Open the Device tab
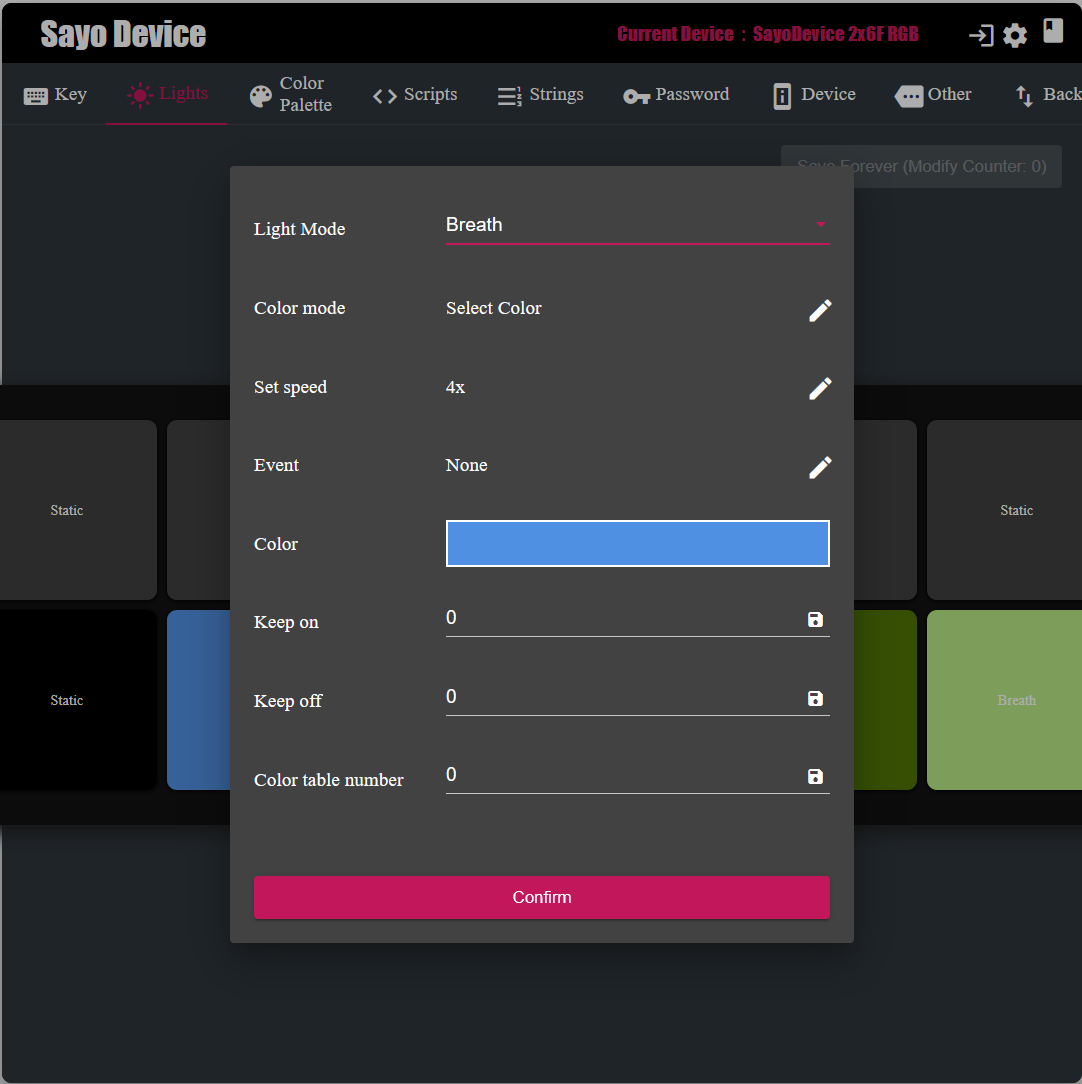This screenshot has width=1082, height=1084. (x=814, y=95)
